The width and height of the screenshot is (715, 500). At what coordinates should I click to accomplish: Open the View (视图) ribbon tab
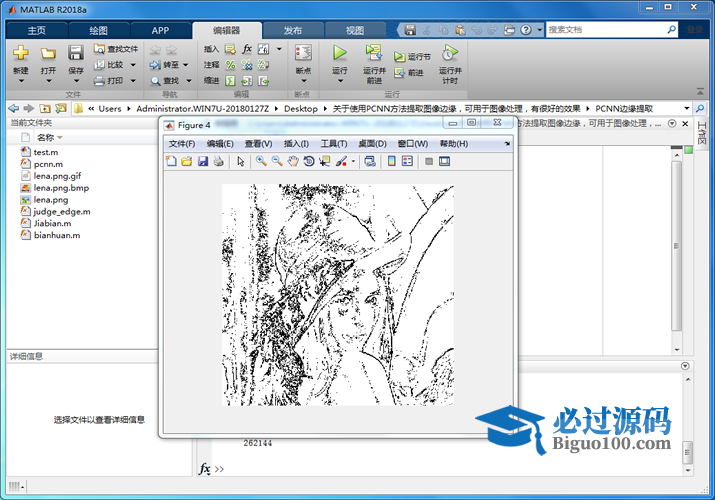[355, 31]
